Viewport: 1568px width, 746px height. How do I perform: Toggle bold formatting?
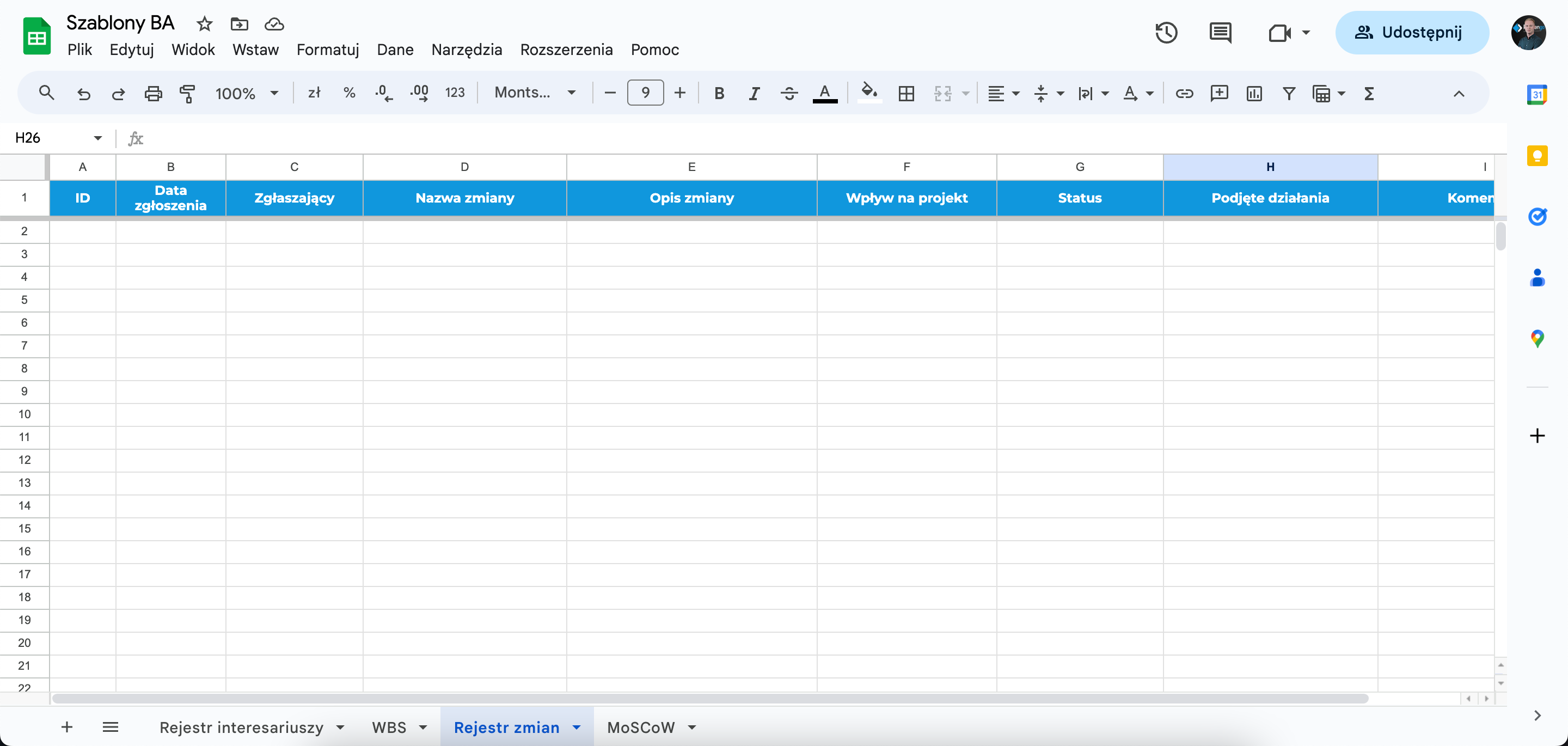719,93
